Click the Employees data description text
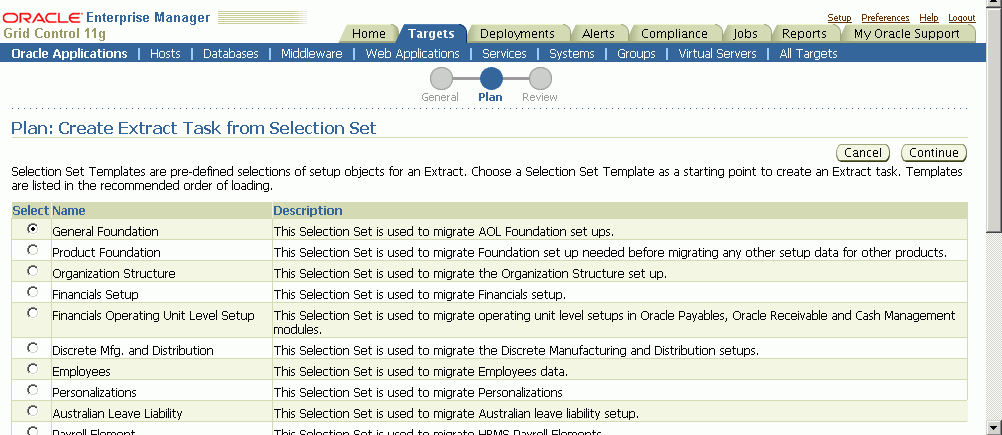Image resolution: width=1002 pixels, height=435 pixels. [421, 372]
